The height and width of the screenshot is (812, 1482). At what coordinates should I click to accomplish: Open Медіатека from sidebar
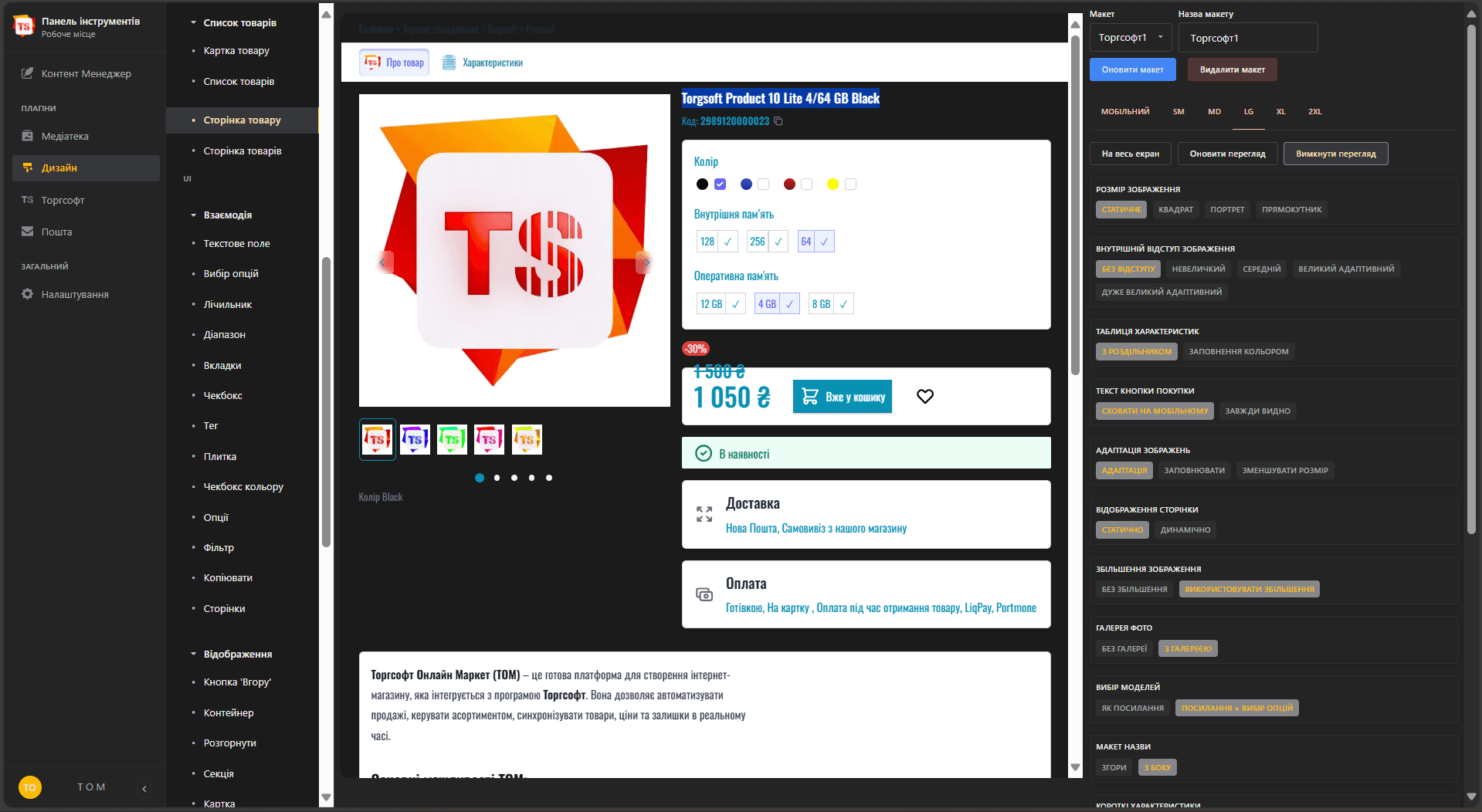click(x=65, y=137)
